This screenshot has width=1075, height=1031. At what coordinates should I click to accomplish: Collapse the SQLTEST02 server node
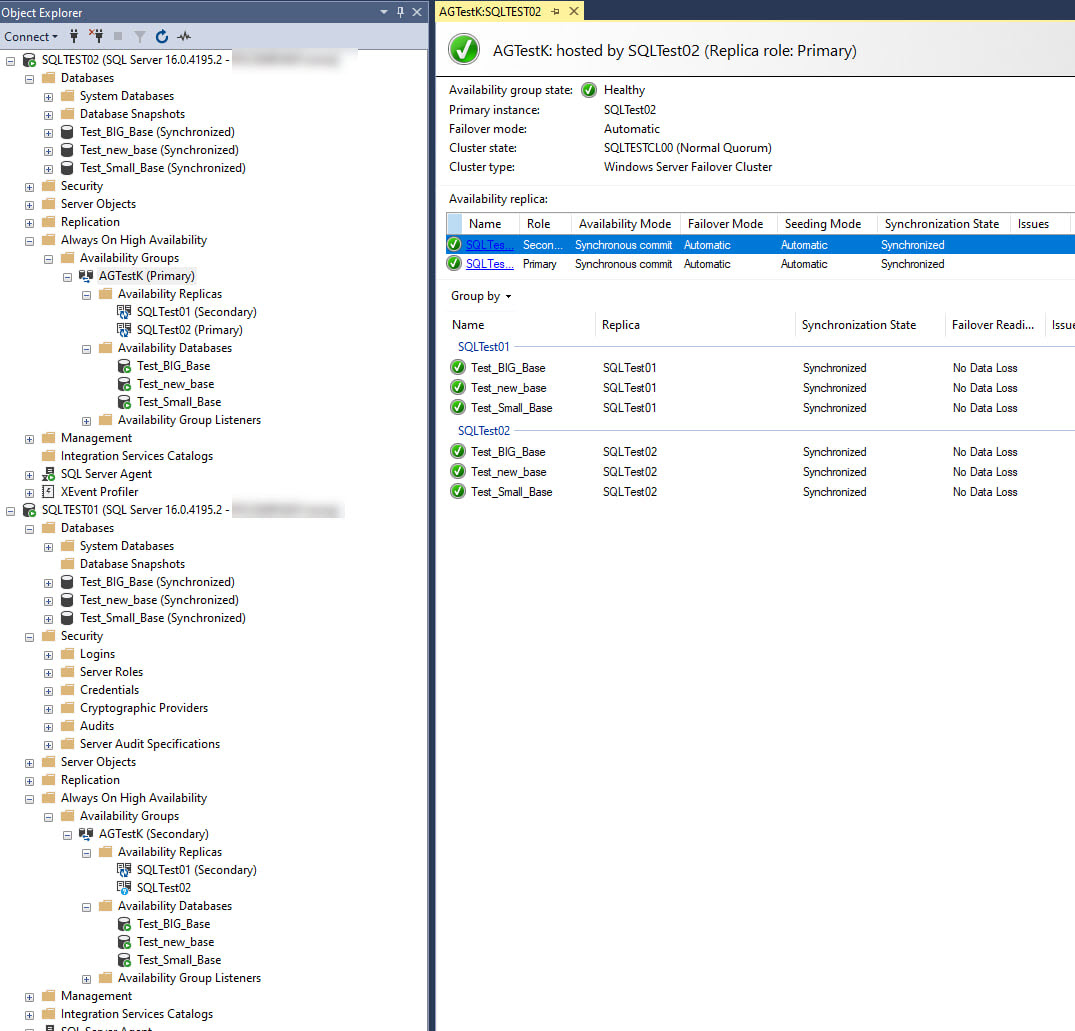[10, 61]
